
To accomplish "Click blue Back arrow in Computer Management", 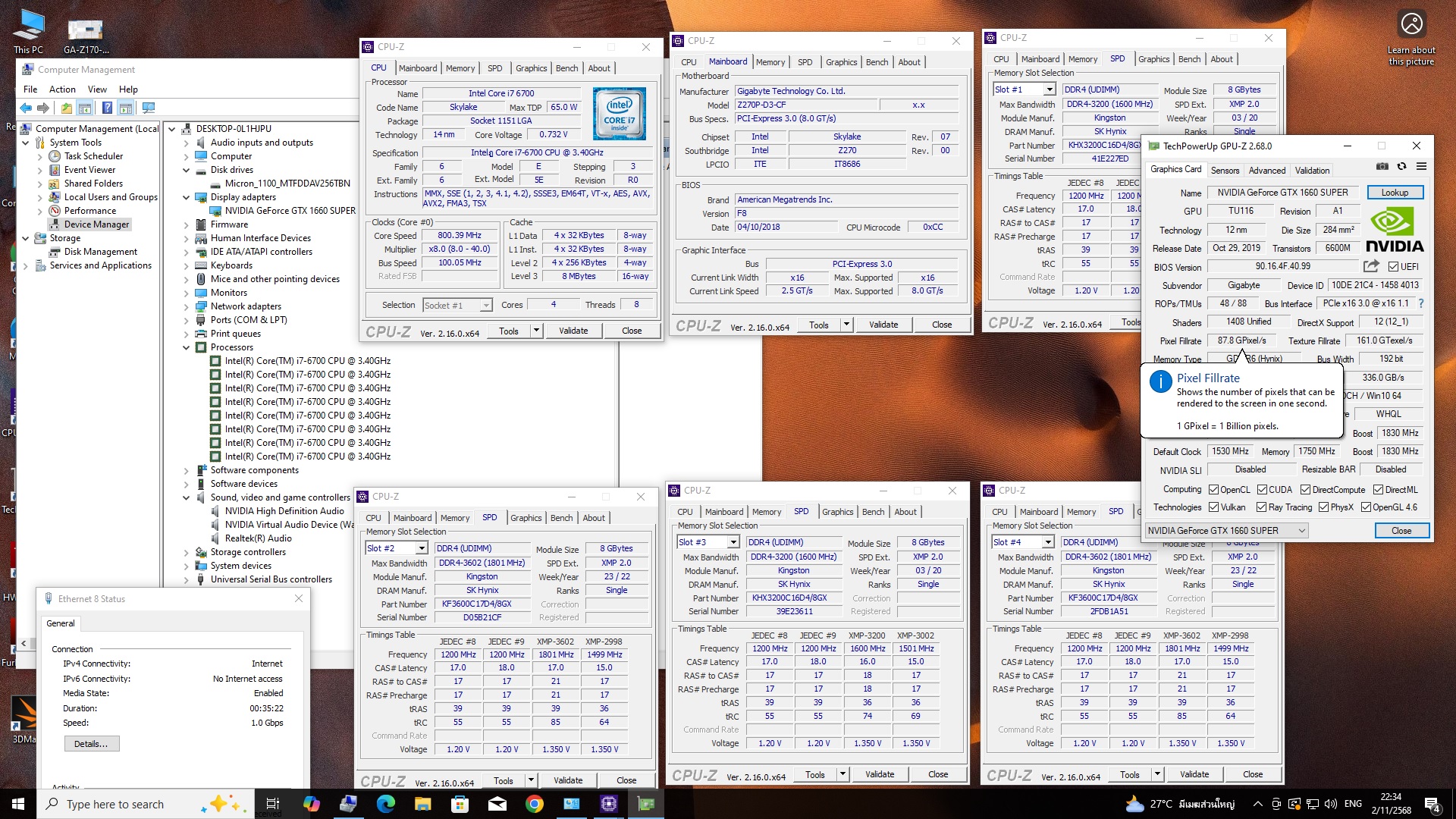I will 26,108.
